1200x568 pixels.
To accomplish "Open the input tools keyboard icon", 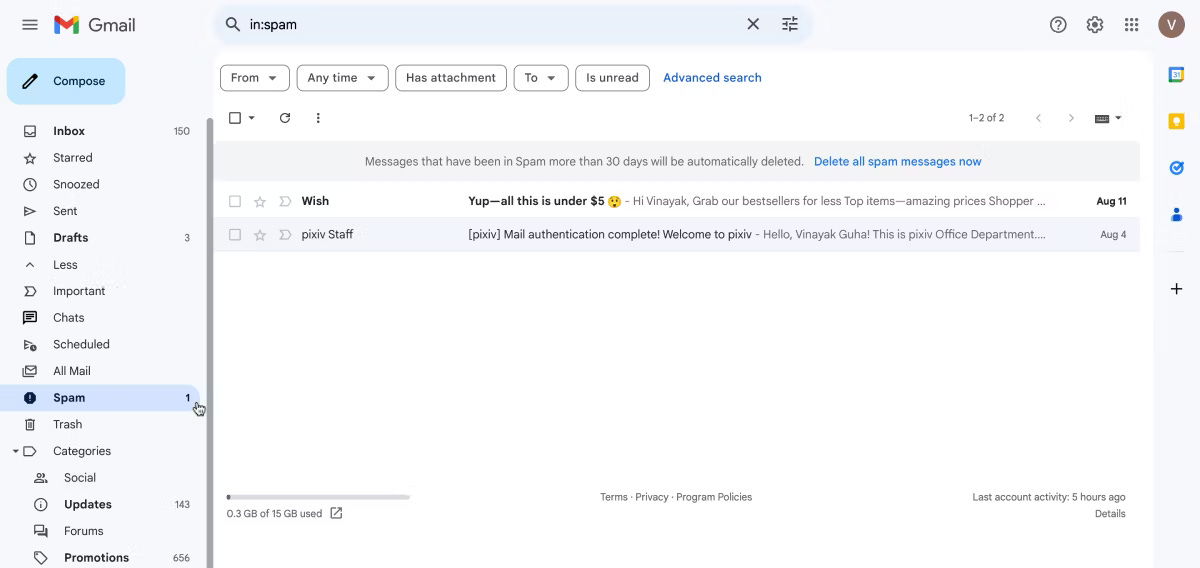I will 1102,118.
